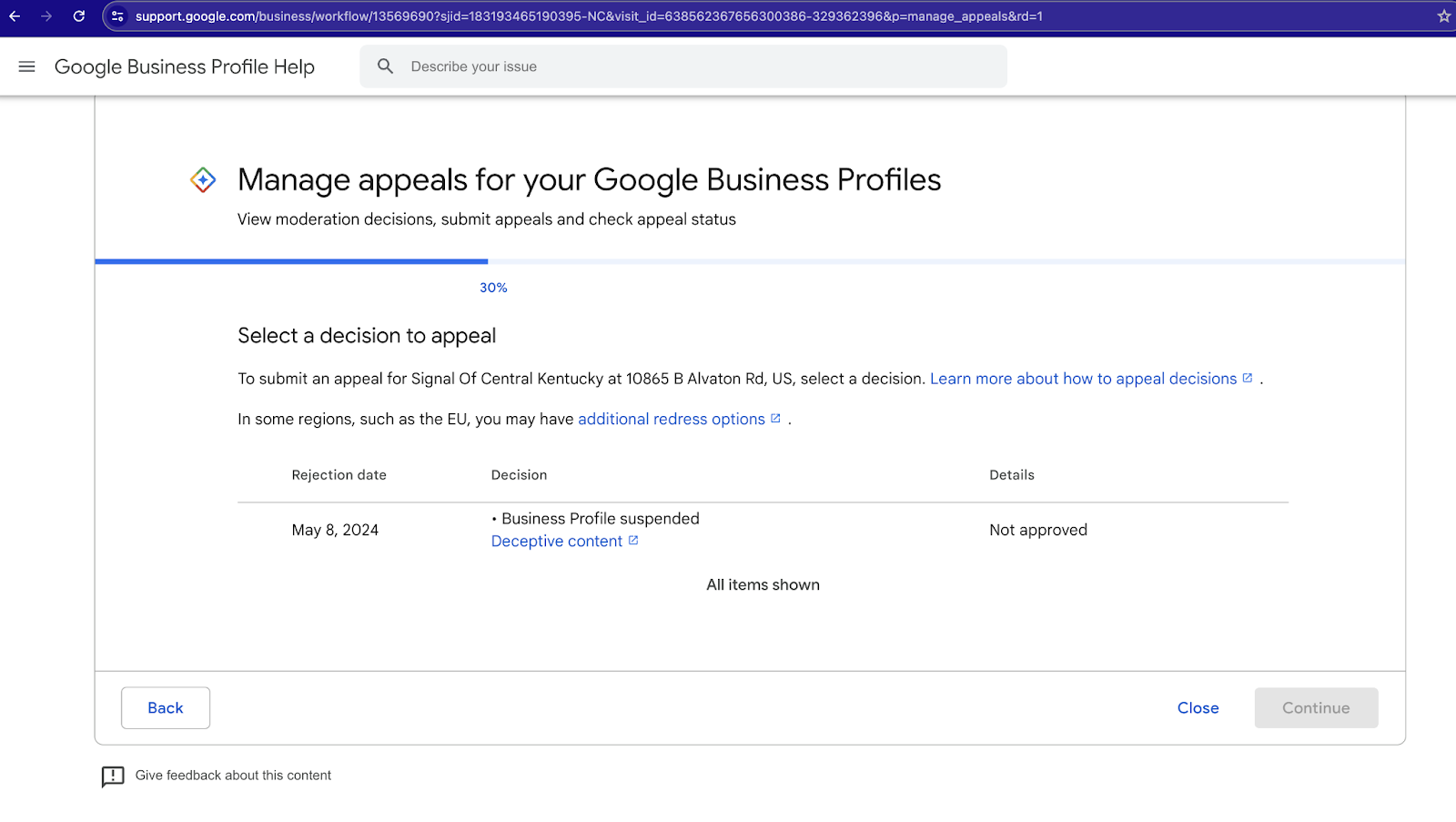This screenshot has width=1456, height=822.
Task: Click the 30% progress bar
Action: point(750,262)
